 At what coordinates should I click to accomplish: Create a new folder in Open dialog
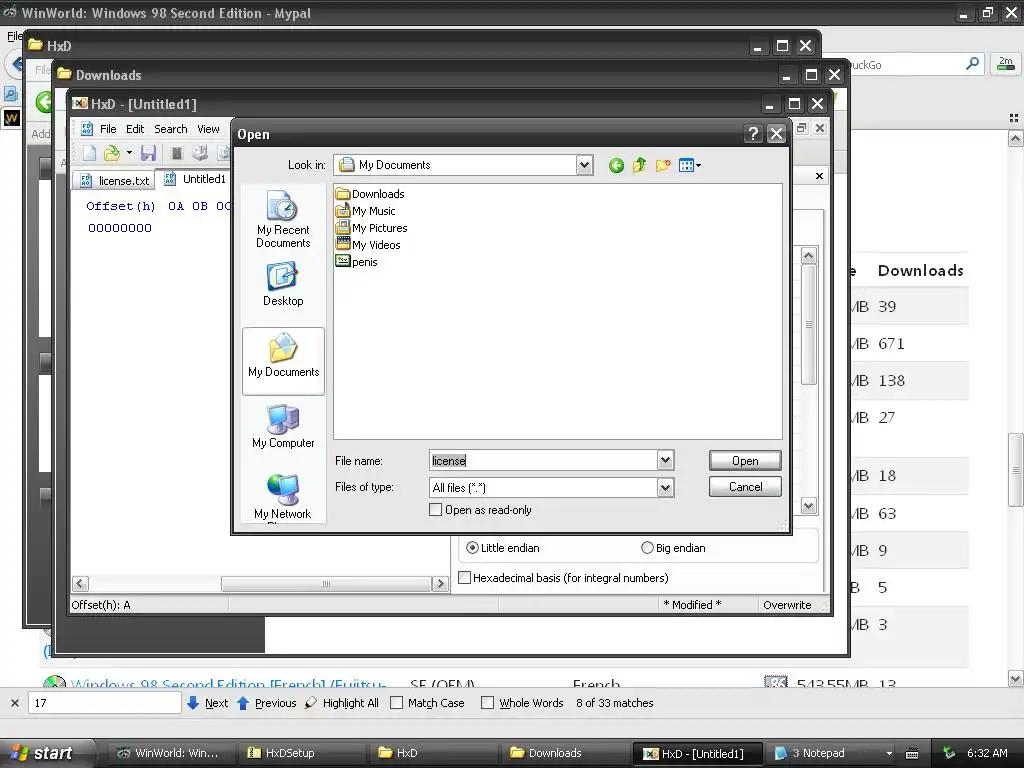[663, 165]
